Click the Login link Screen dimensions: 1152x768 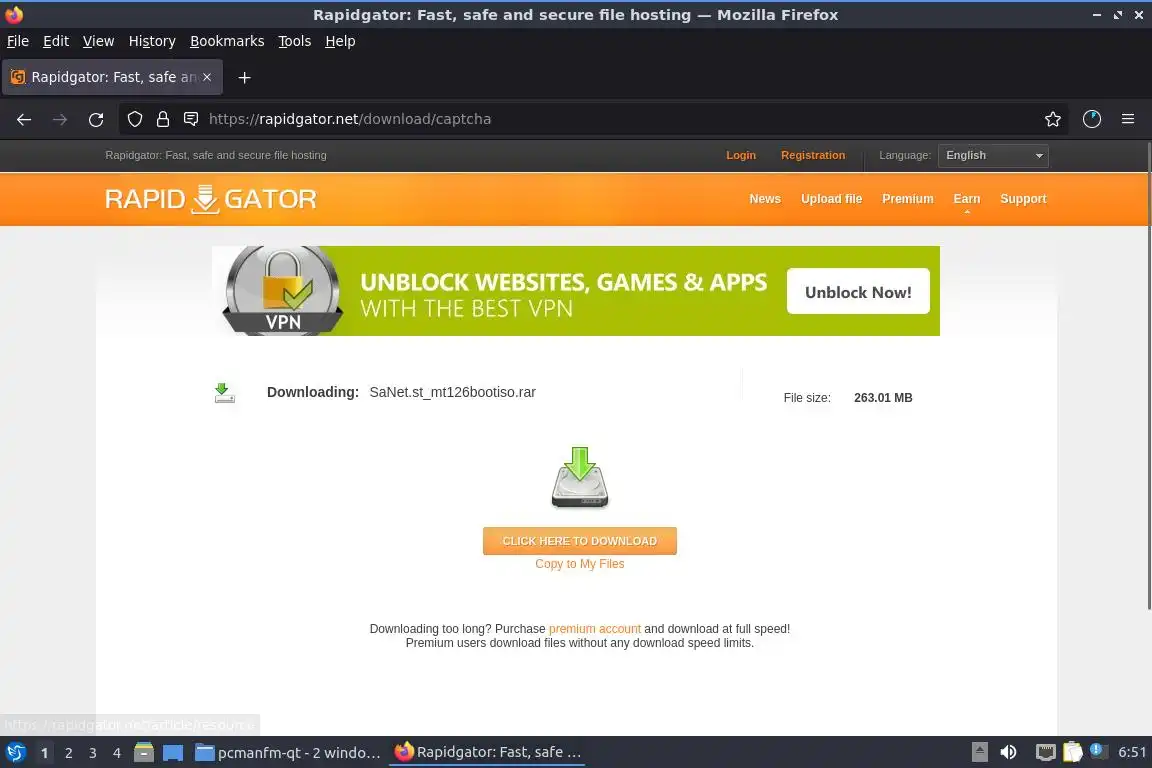741,156
